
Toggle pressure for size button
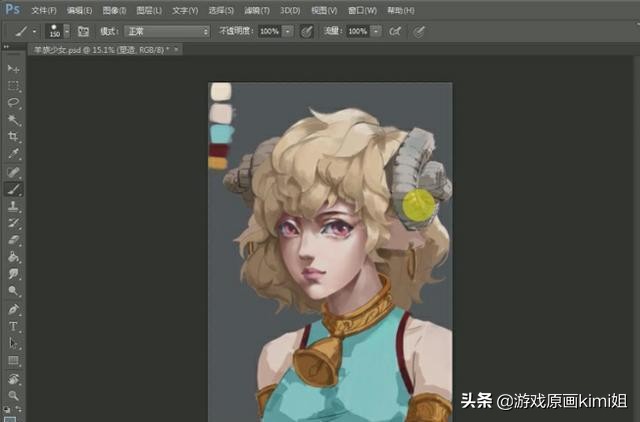419,31
